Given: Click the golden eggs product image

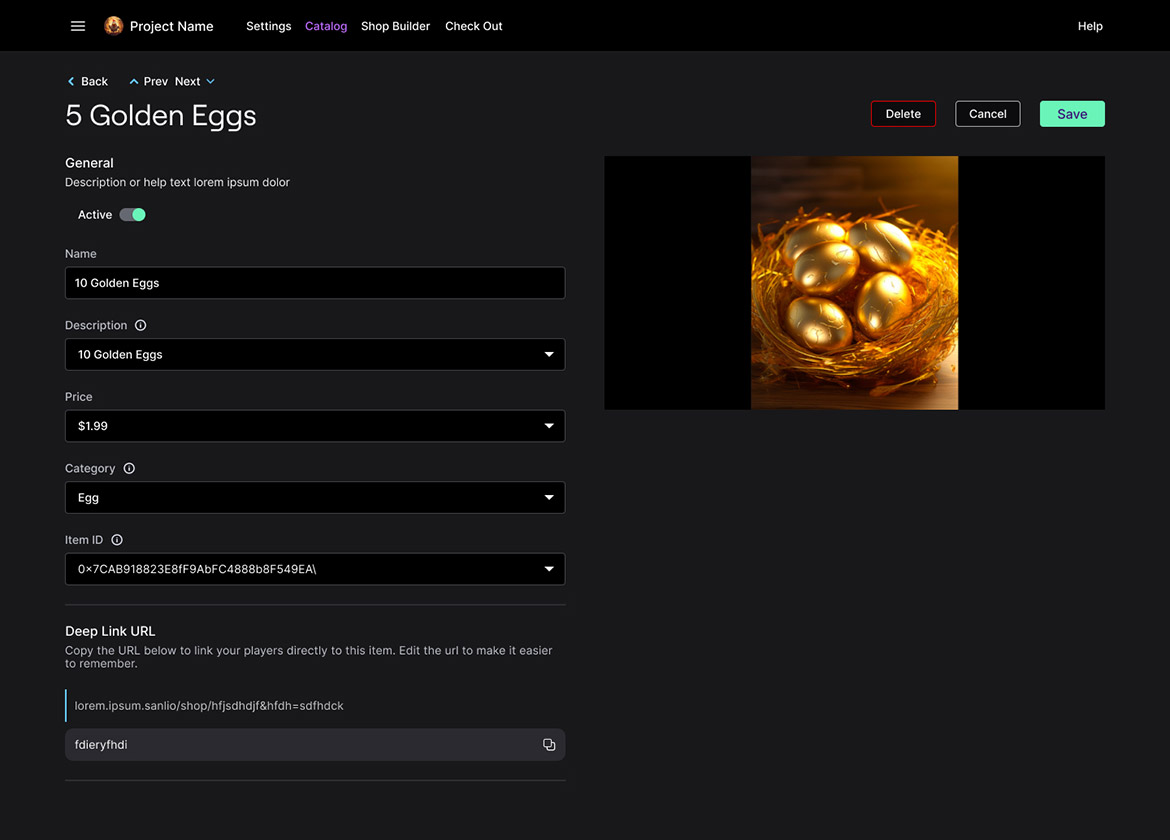Looking at the screenshot, I should (x=854, y=283).
